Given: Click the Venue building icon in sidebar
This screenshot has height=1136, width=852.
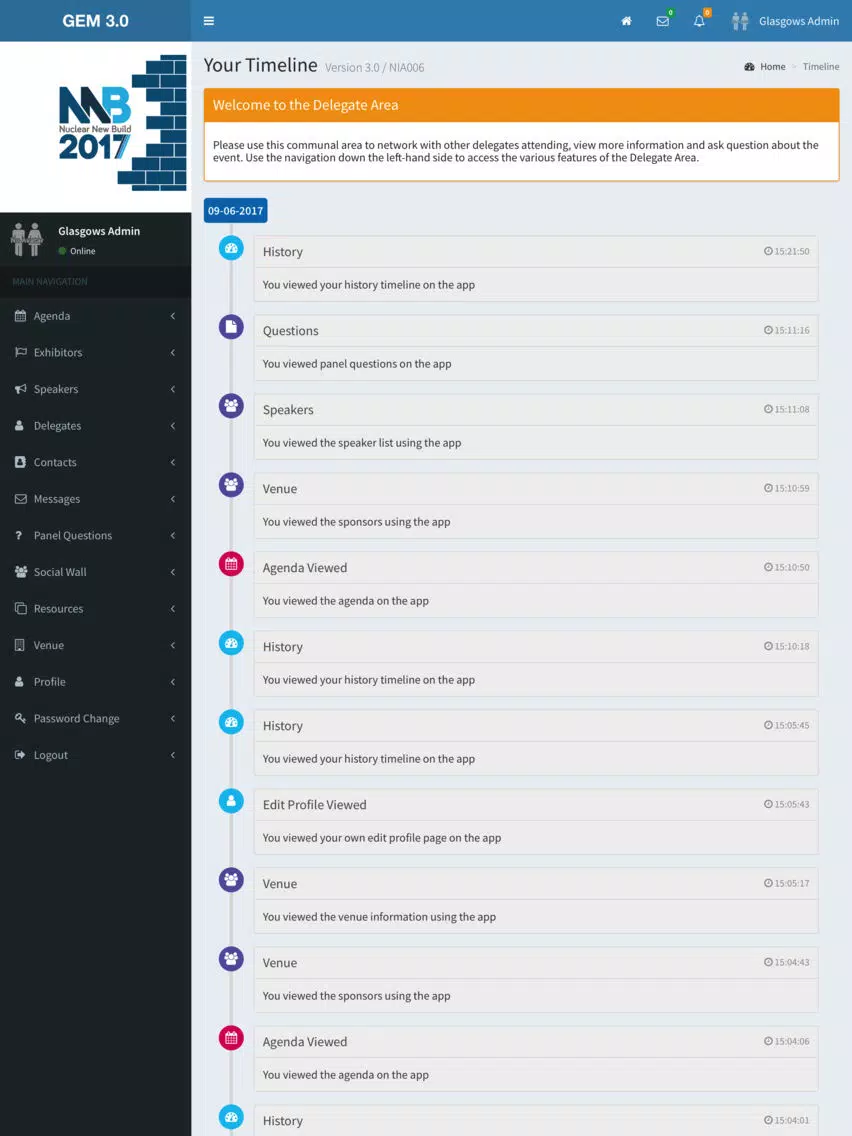Looking at the screenshot, I should pyautogui.click(x=20, y=645).
